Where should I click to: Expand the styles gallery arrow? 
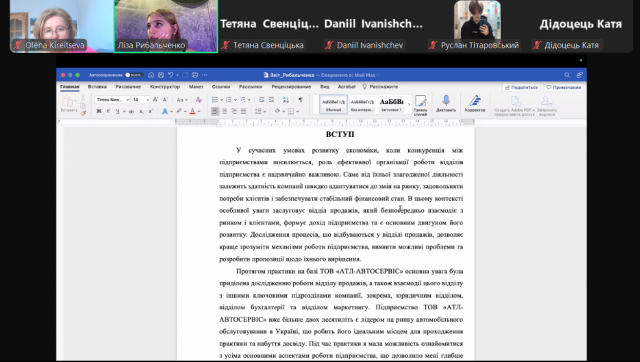pyautogui.click(x=409, y=104)
